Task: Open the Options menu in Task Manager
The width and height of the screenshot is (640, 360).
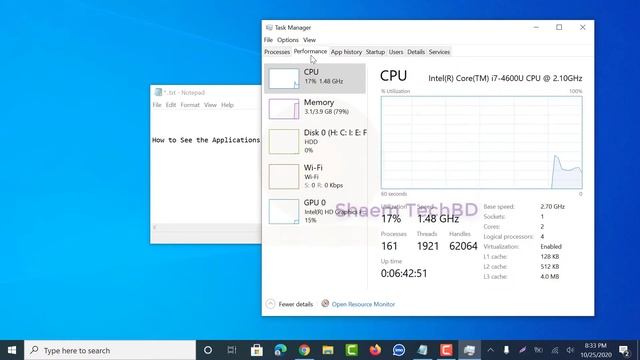Action: click(x=288, y=40)
